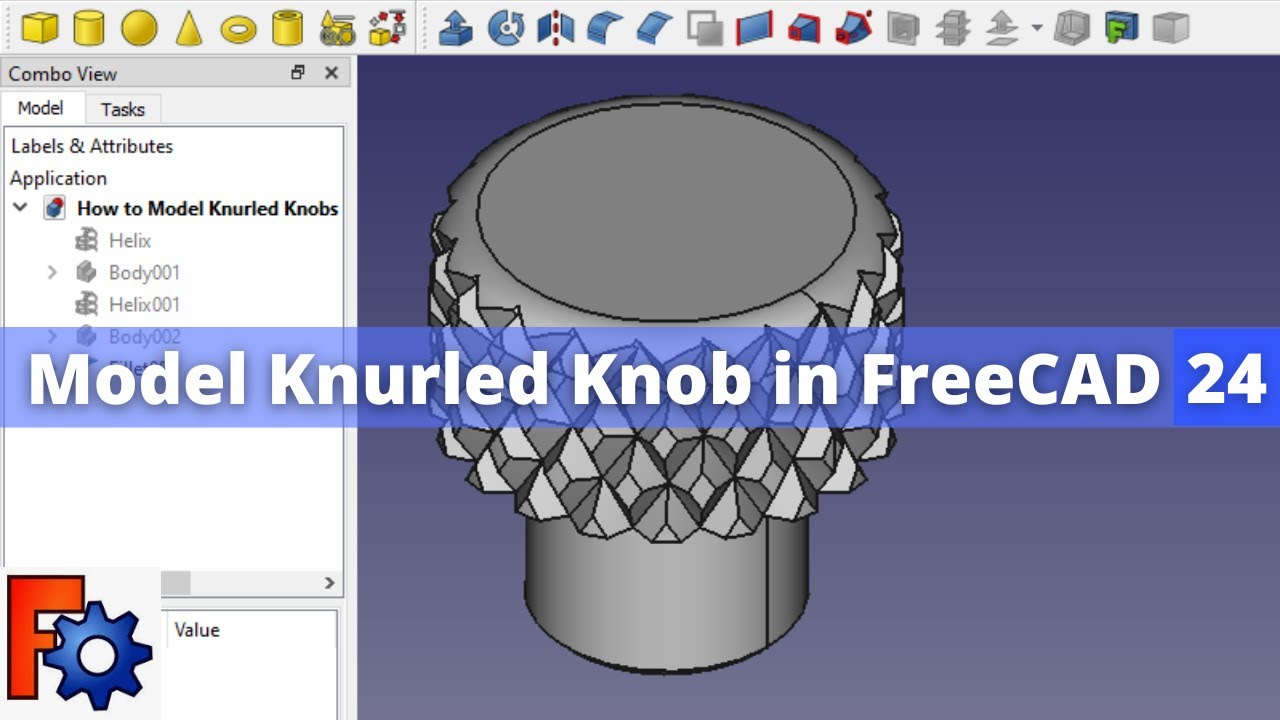Image resolution: width=1280 pixels, height=720 pixels.
Task: Select the Ruled Surface tool
Action: (x=754, y=28)
